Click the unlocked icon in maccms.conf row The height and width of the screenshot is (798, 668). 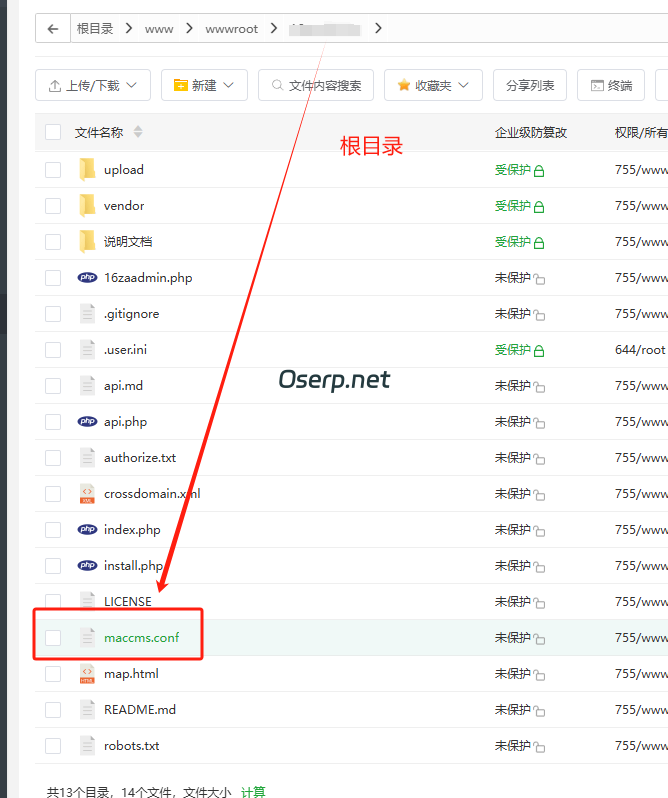tap(539, 639)
